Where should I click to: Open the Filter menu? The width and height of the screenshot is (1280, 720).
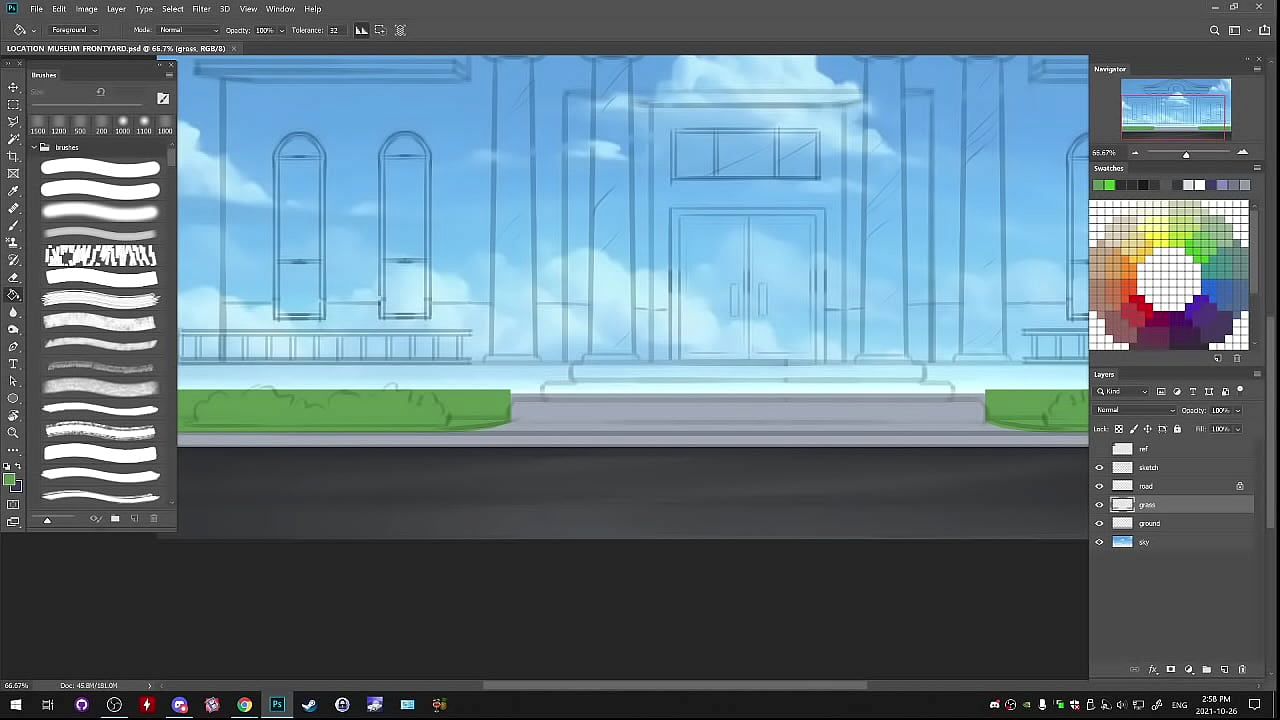tap(201, 9)
